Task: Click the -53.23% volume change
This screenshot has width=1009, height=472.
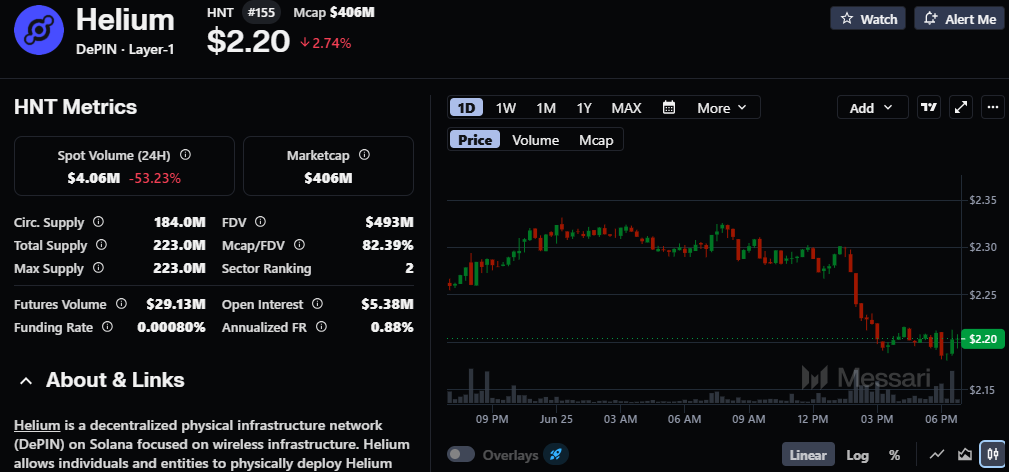Action: tap(155, 178)
